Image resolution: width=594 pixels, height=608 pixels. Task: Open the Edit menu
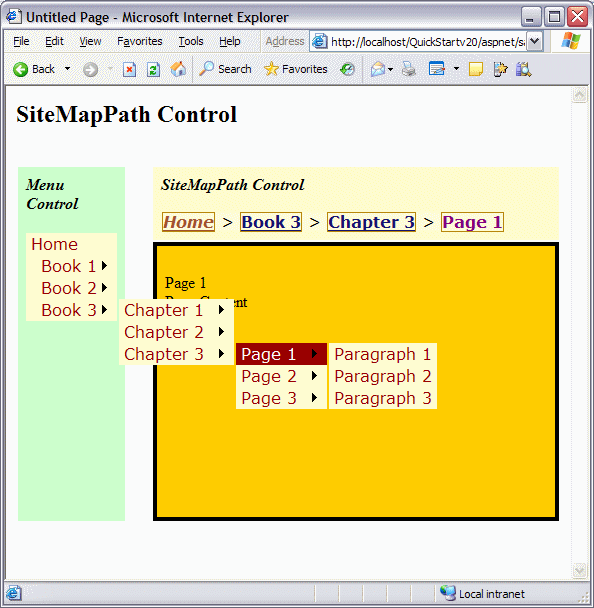pyautogui.click(x=54, y=41)
